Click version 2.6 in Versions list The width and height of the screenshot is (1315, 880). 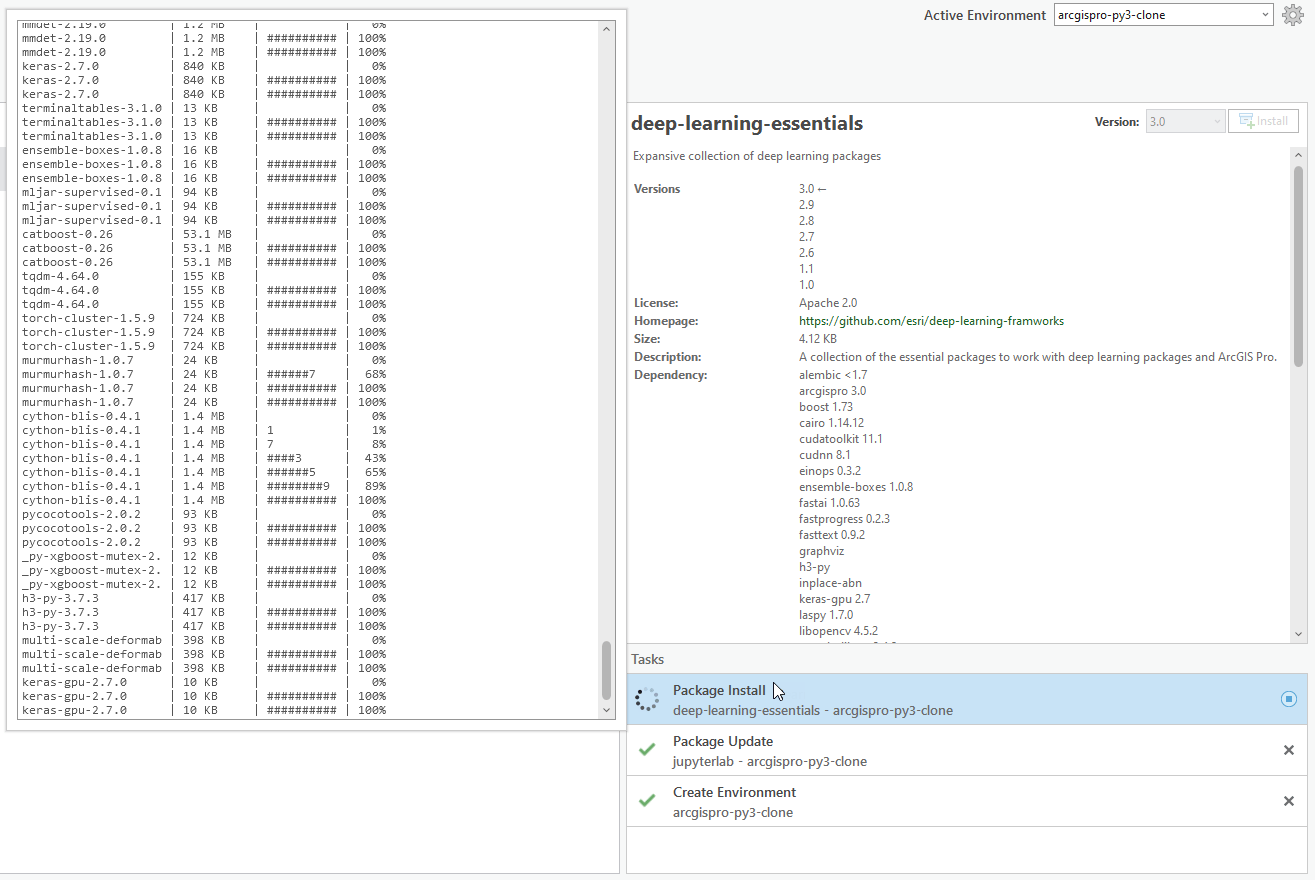pyautogui.click(x=806, y=253)
